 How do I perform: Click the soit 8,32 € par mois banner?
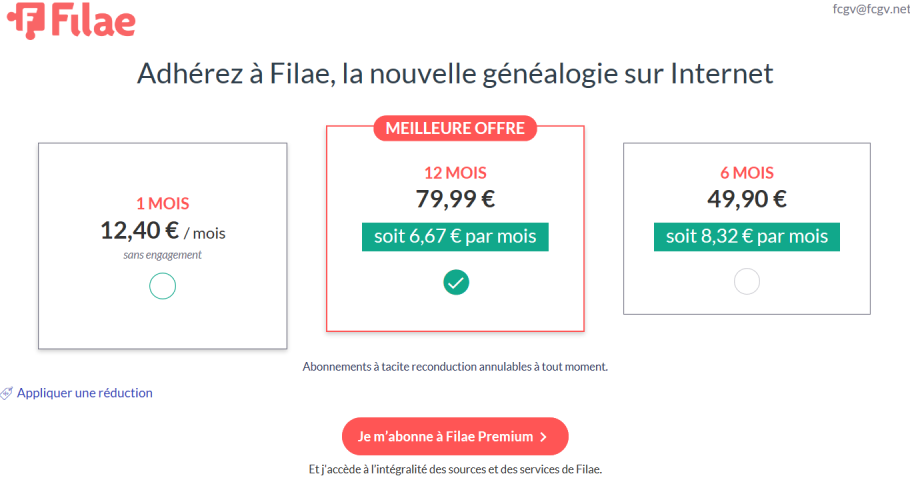pyautogui.click(x=747, y=237)
